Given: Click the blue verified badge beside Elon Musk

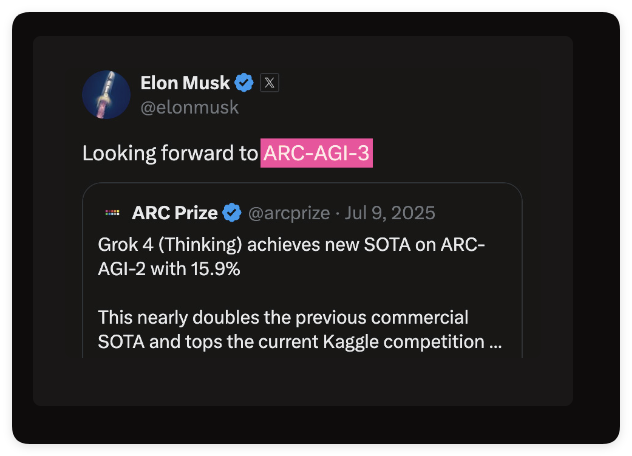Looking at the screenshot, I should point(244,82).
